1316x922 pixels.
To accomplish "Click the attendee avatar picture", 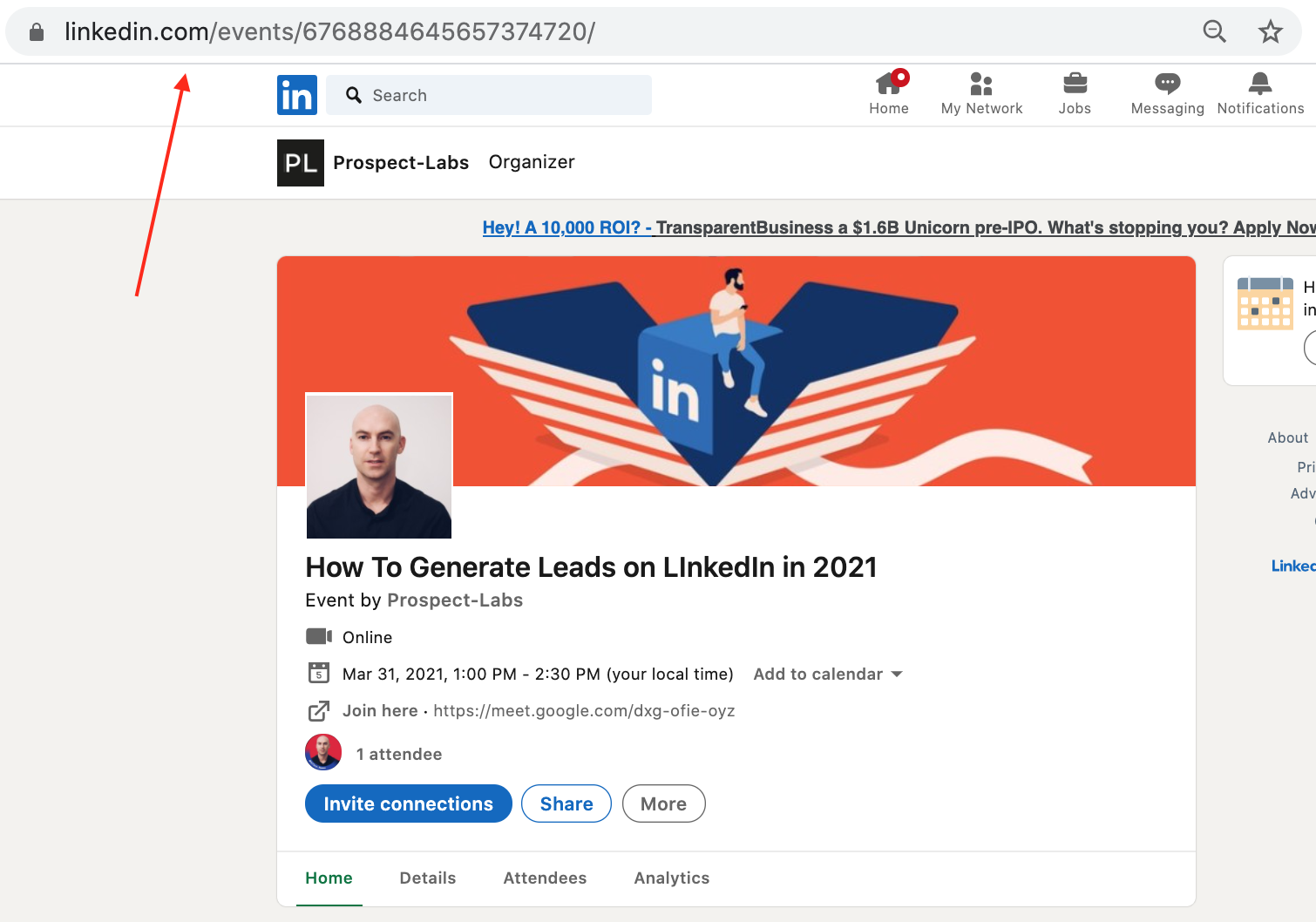I will pos(323,753).
